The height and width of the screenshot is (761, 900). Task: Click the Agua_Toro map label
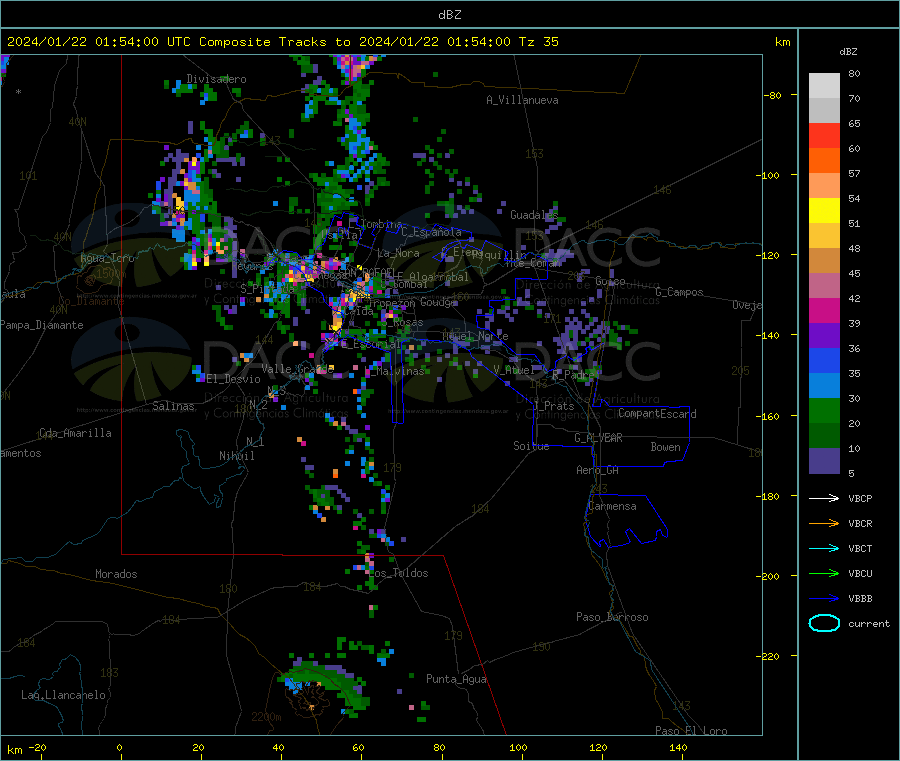(107, 258)
